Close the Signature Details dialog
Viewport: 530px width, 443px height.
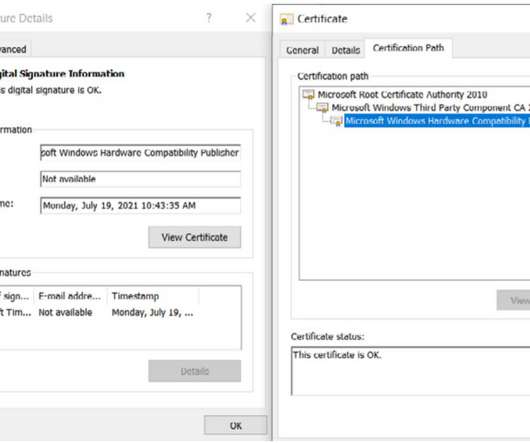pos(250,18)
